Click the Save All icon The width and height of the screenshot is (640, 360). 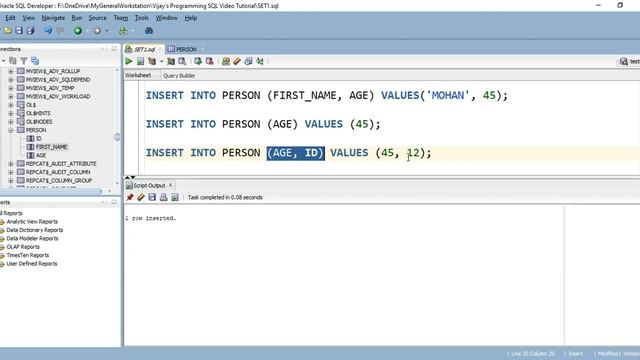tap(30, 31)
